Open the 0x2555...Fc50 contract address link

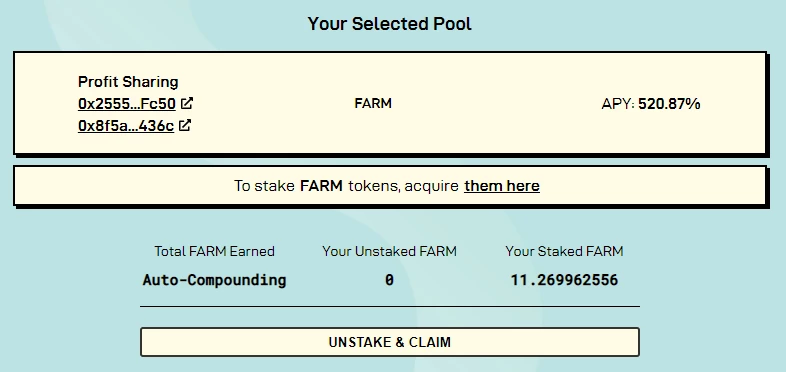coord(127,104)
